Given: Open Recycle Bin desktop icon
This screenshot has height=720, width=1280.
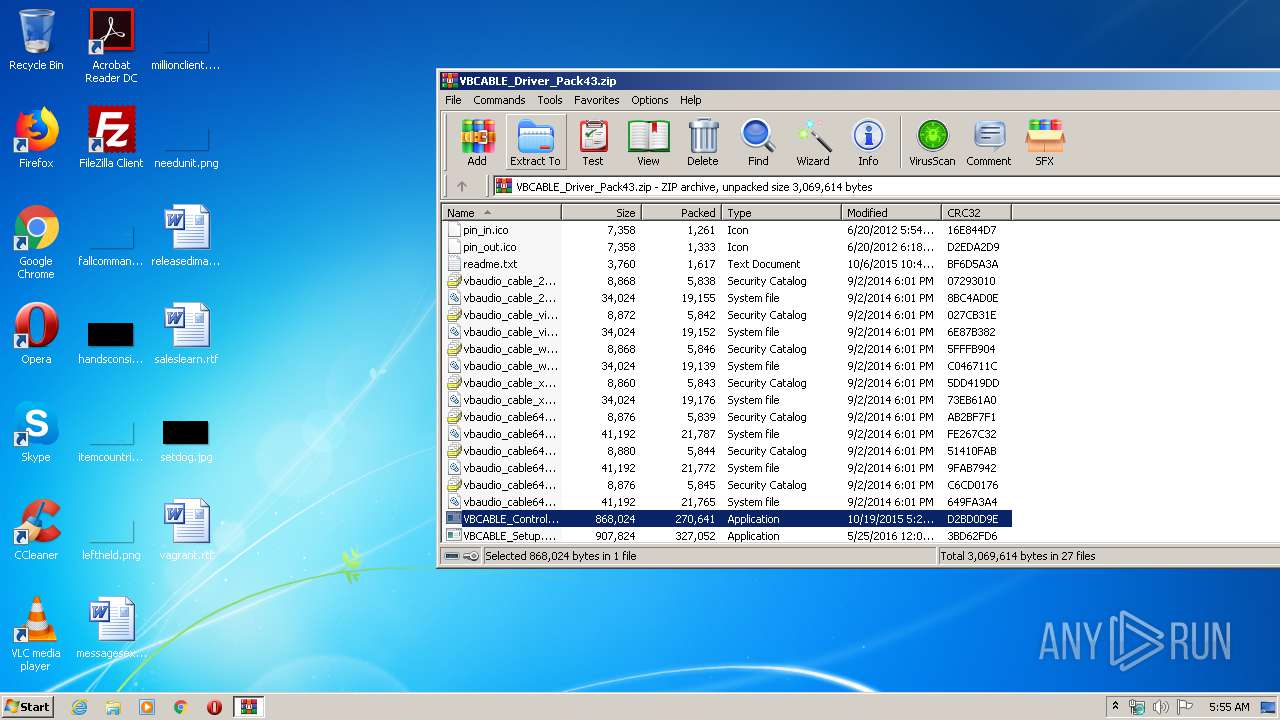Looking at the screenshot, I should coord(36,40).
